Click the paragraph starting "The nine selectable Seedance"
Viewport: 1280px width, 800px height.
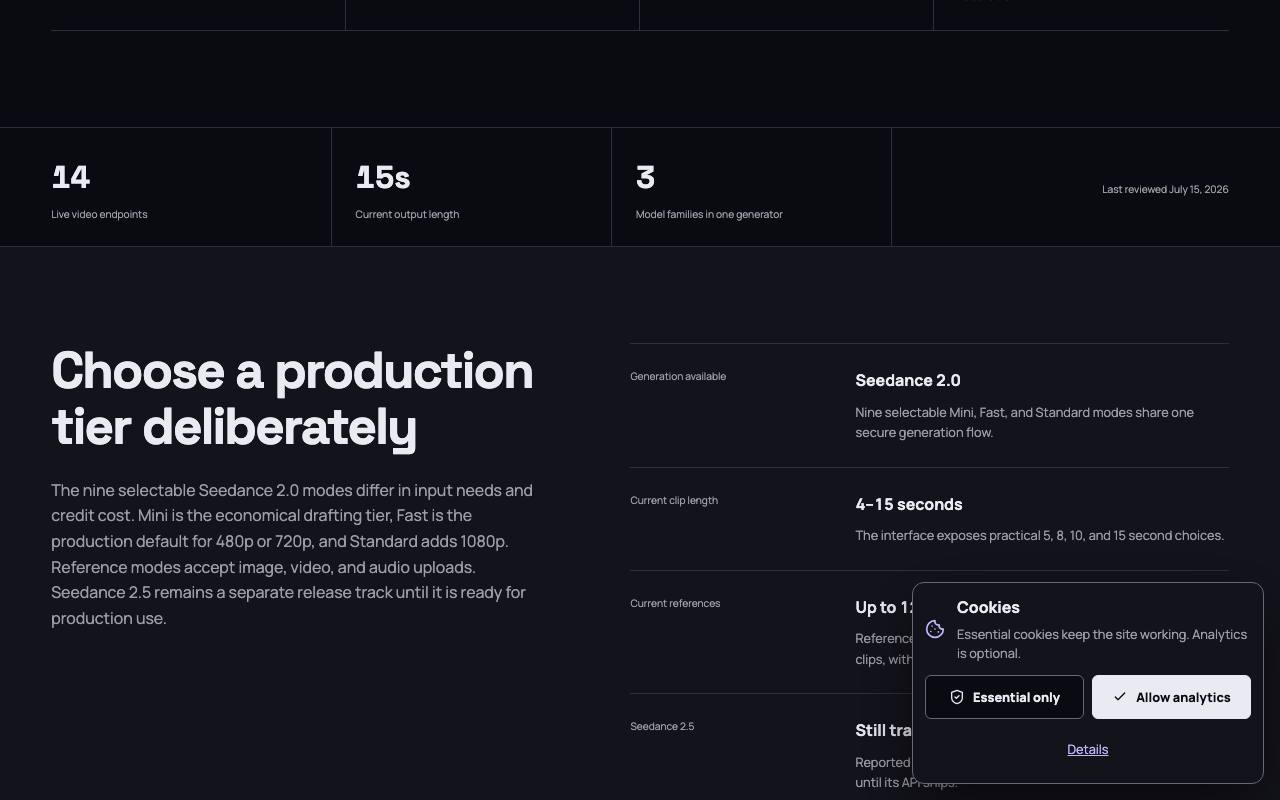[x=292, y=554]
